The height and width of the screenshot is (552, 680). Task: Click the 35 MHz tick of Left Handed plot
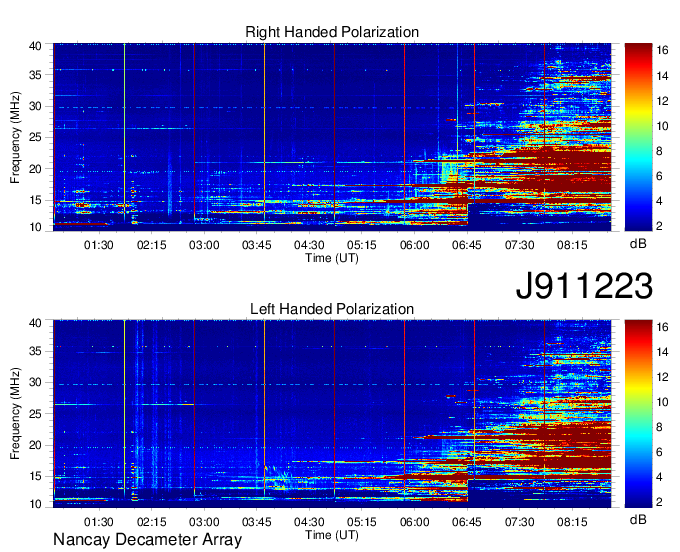coord(35,351)
